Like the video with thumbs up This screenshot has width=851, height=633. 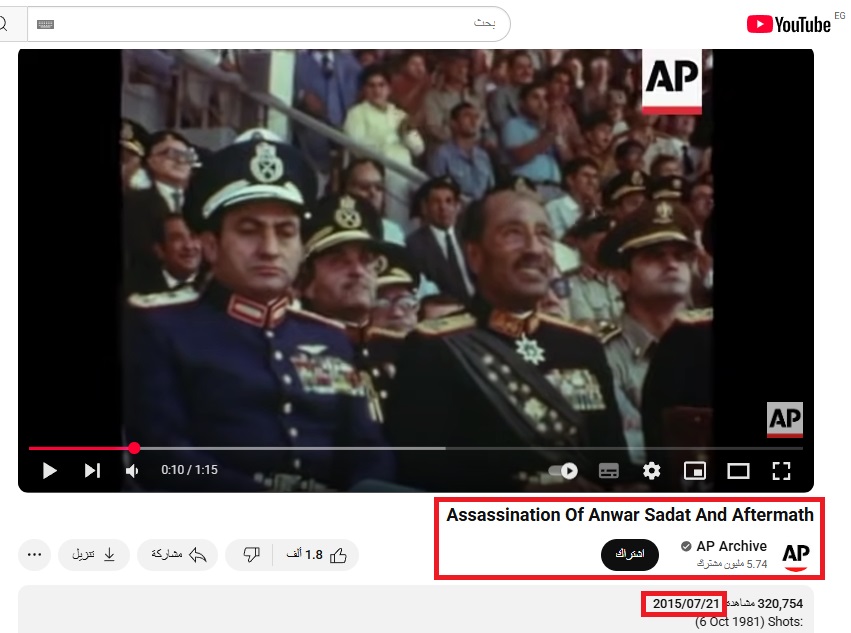(316, 555)
